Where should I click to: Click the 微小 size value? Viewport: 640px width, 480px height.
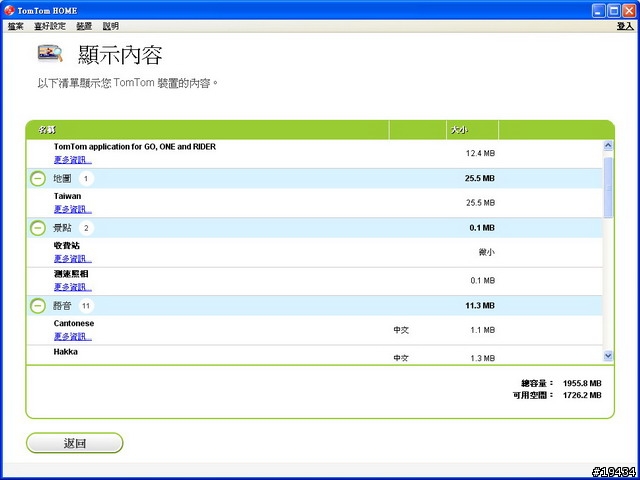click(x=487, y=252)
